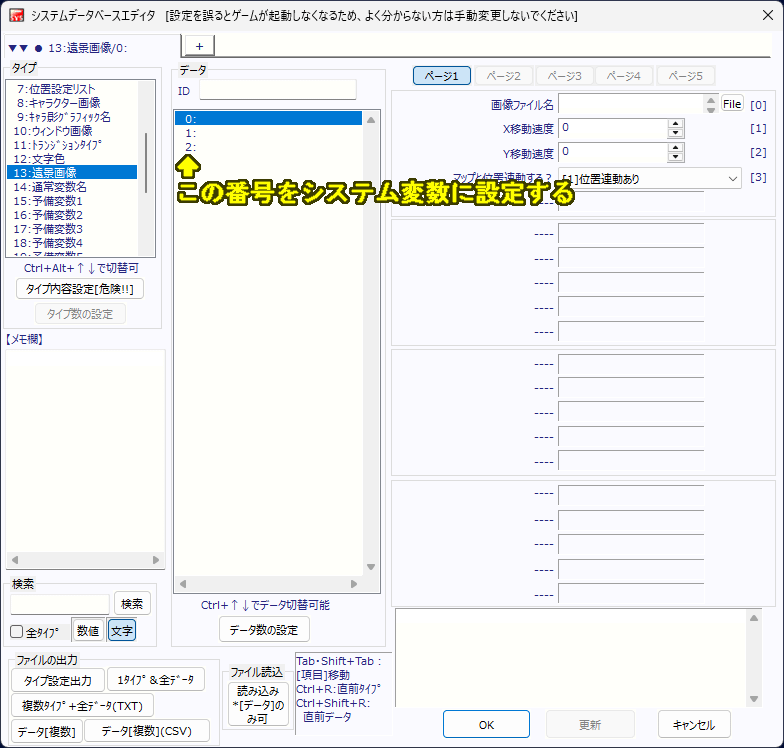Click Y移動速度 spinner down arrow

point(675,158)
